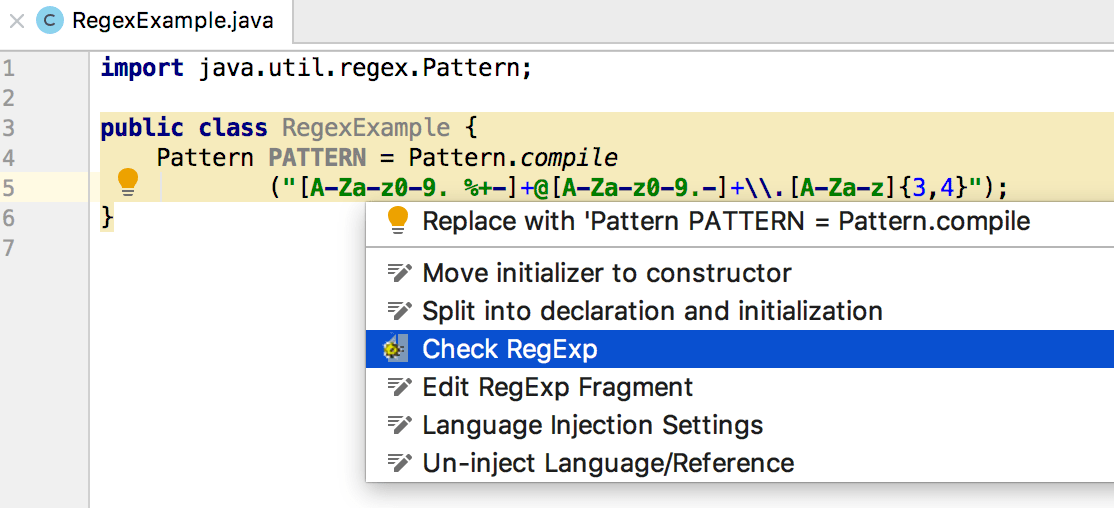Image resolution: width=1114 pixels, height=508 pixels.
Task: Click the closing brace on line 6
Action: point(107,217)
